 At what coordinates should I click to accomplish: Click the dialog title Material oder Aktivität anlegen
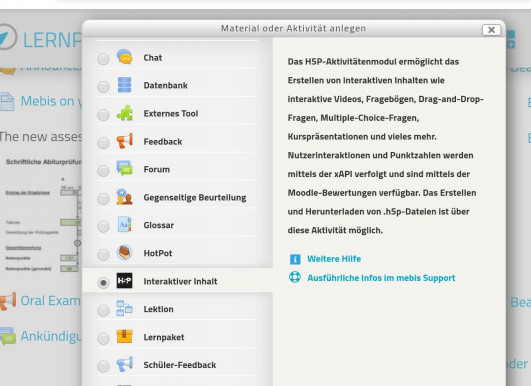(293, 28)
